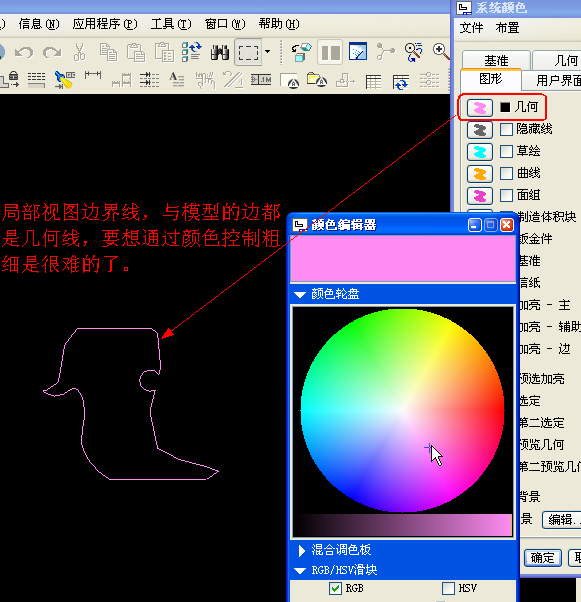Open the 信息(N) menu
Viewport: 581px width, 602px height.
[x=39, y=24]
